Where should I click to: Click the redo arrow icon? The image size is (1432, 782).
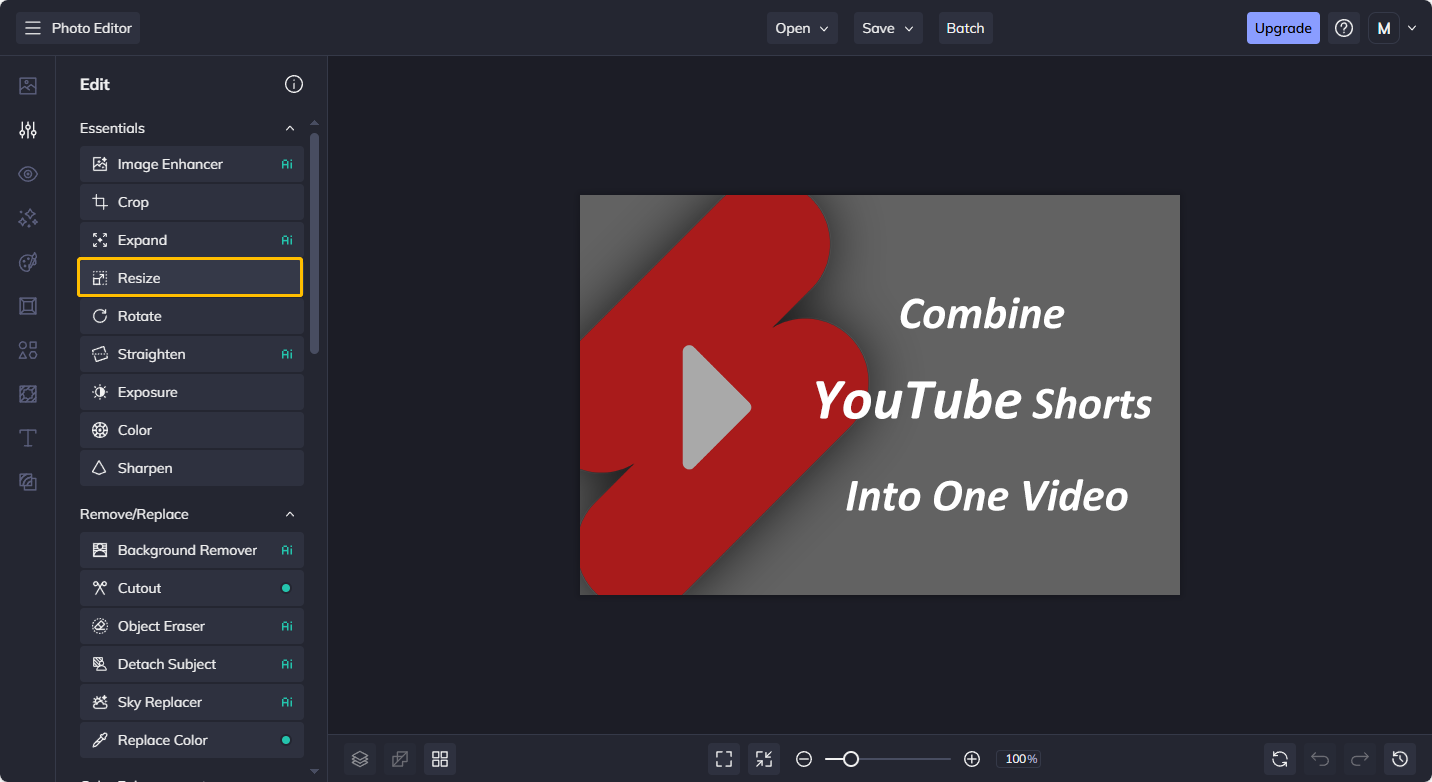[1360, 759]
